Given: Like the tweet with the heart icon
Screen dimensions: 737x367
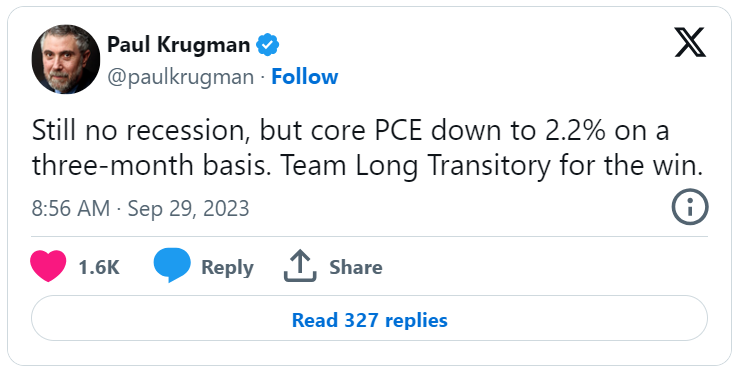Looking at the screenshot, I should click(x=48, y=265).
